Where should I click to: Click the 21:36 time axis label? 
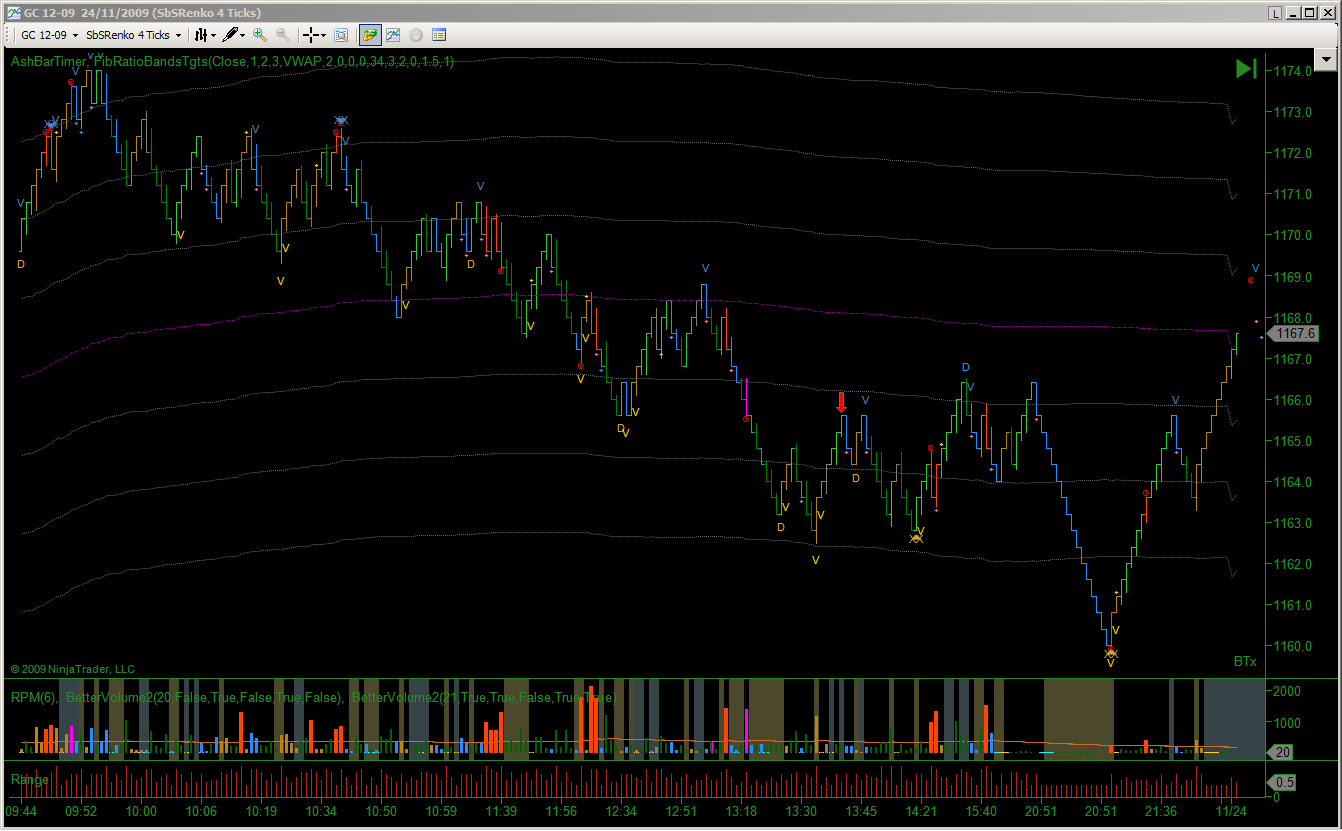pos(1161,811)
